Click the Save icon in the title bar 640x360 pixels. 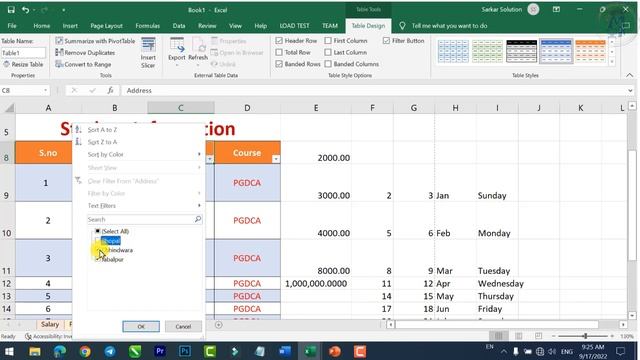11,9
